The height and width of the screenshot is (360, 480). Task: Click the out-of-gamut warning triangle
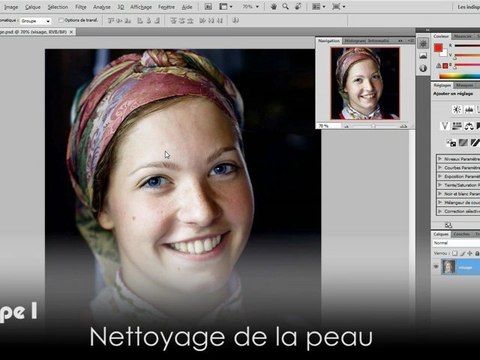click(439, 66)
